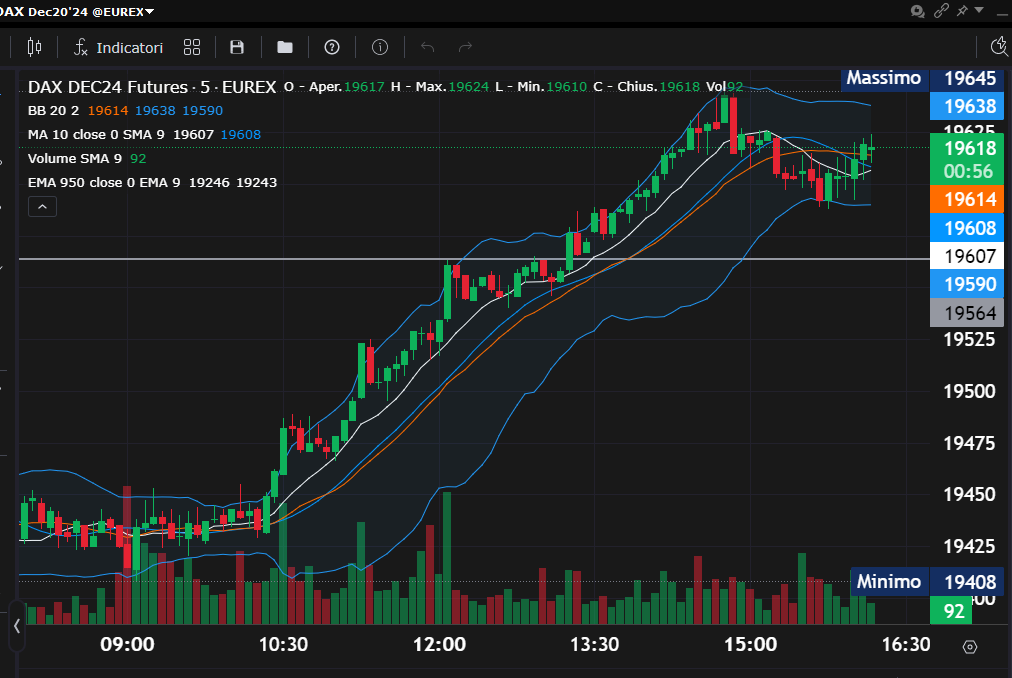Expand the left side panel arrow
Screen dimensions: 1012x678
click(x=17, y=626)
